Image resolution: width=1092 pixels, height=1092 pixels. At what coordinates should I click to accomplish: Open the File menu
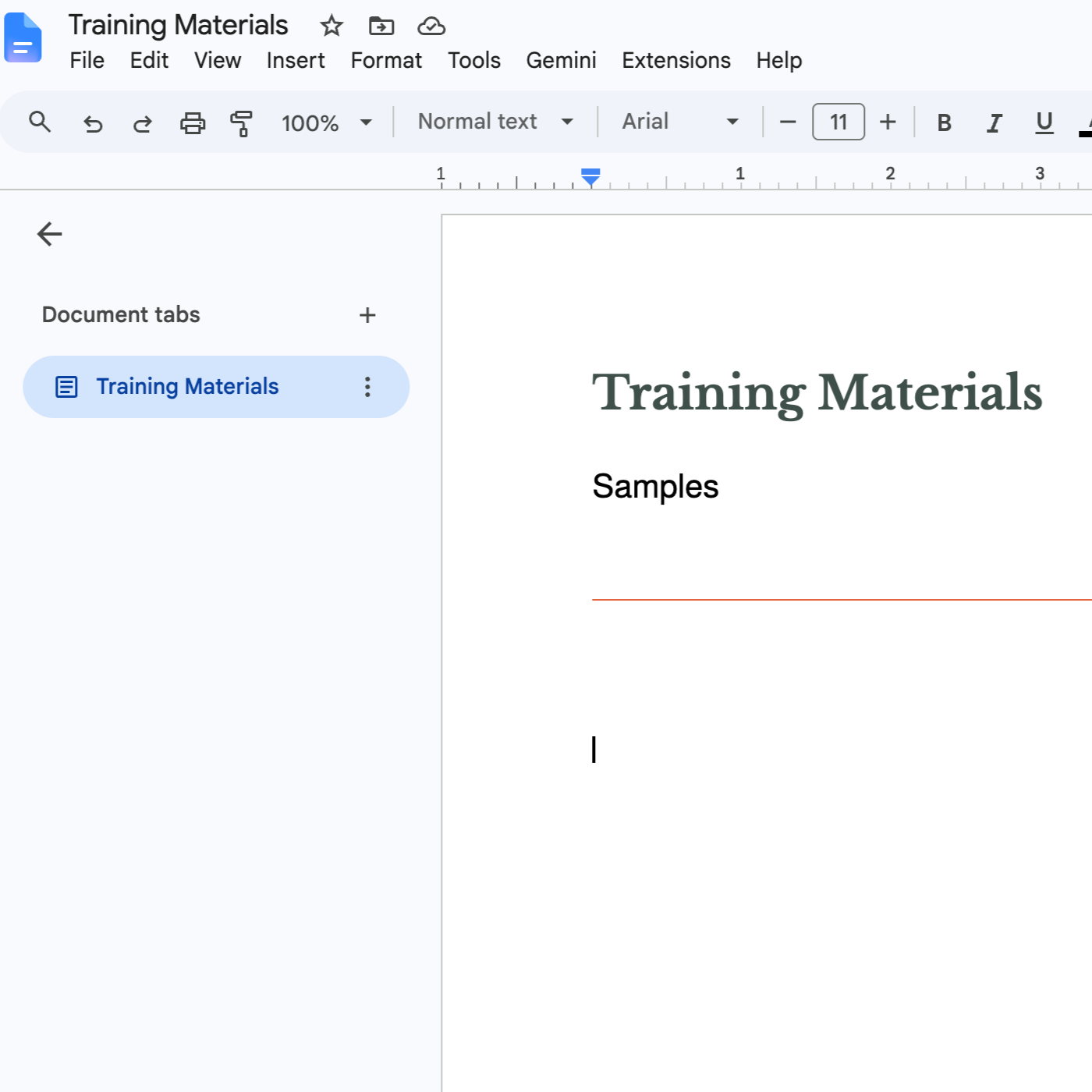click(x=87, y=60)
